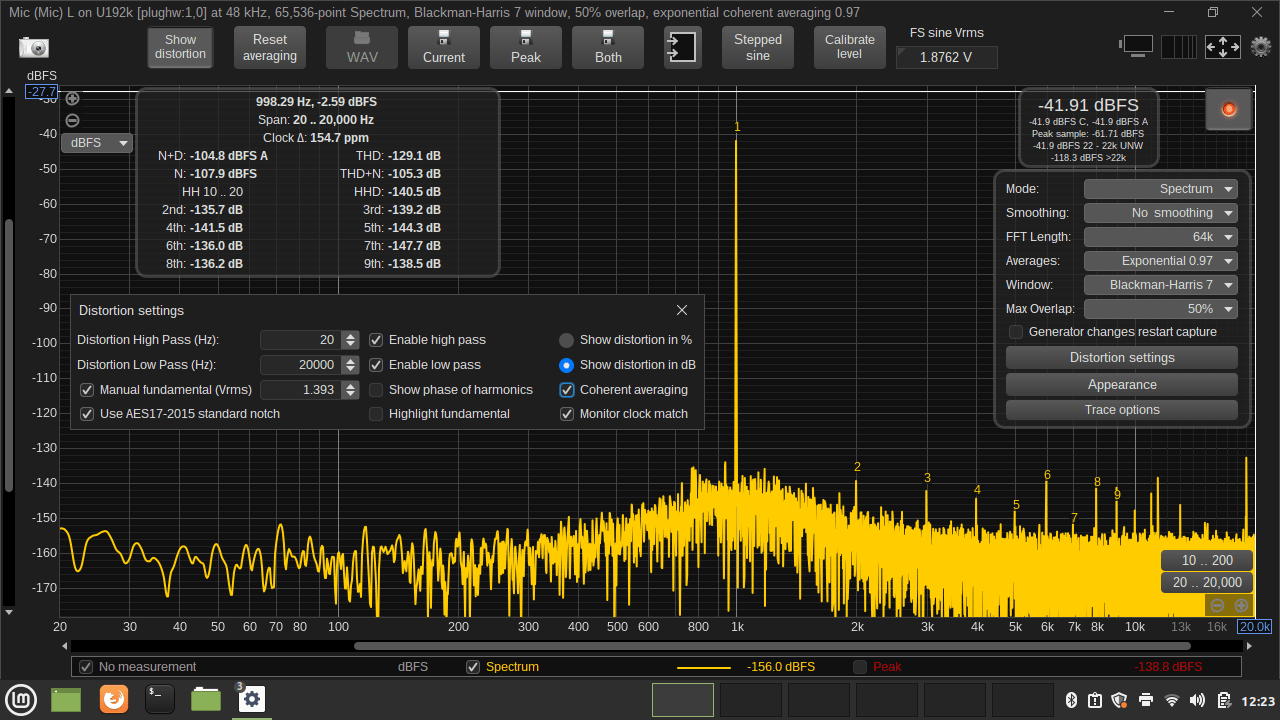Start recording with red record button
1280x720 pixels.
pyautogui.click(x=1229, y=109)
